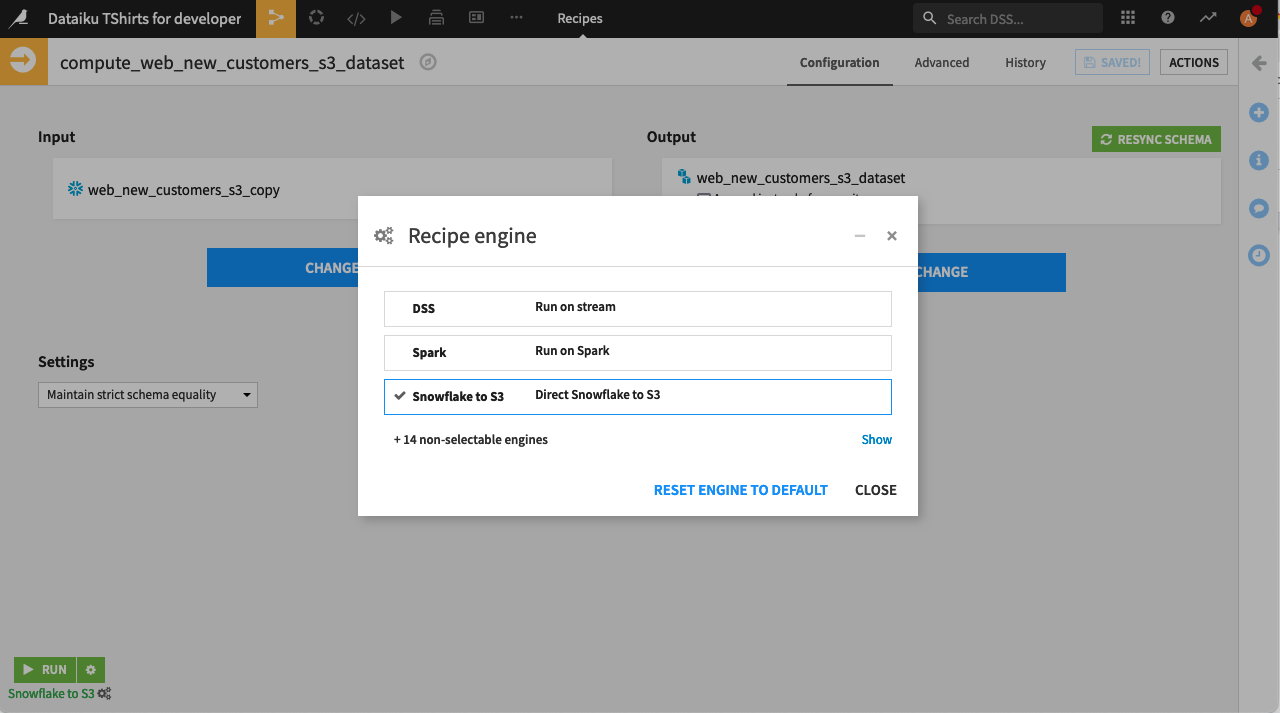Open the Dashboards icon in top navbar
Image resolution: width=1280 pixels, height=713 pixels.
tap(476, 18)
